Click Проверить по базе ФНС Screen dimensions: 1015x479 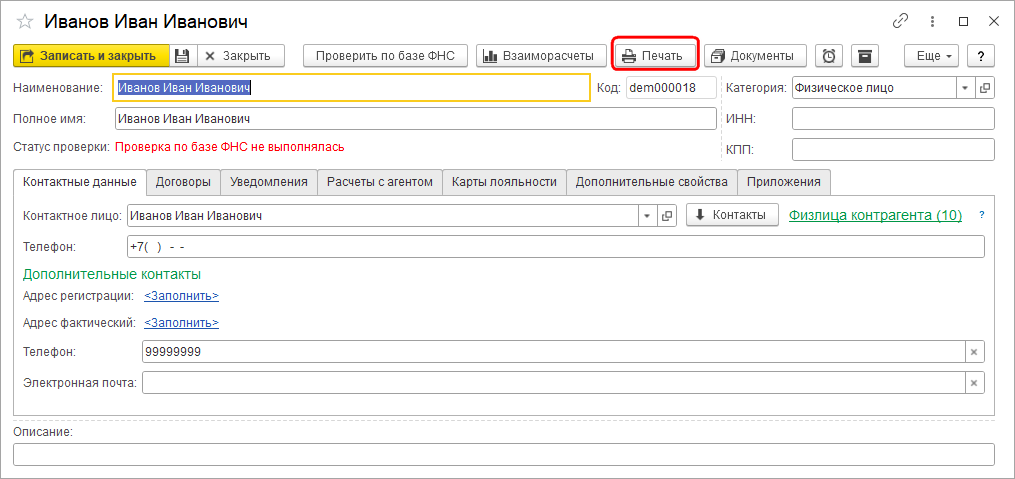coord(385,56)
